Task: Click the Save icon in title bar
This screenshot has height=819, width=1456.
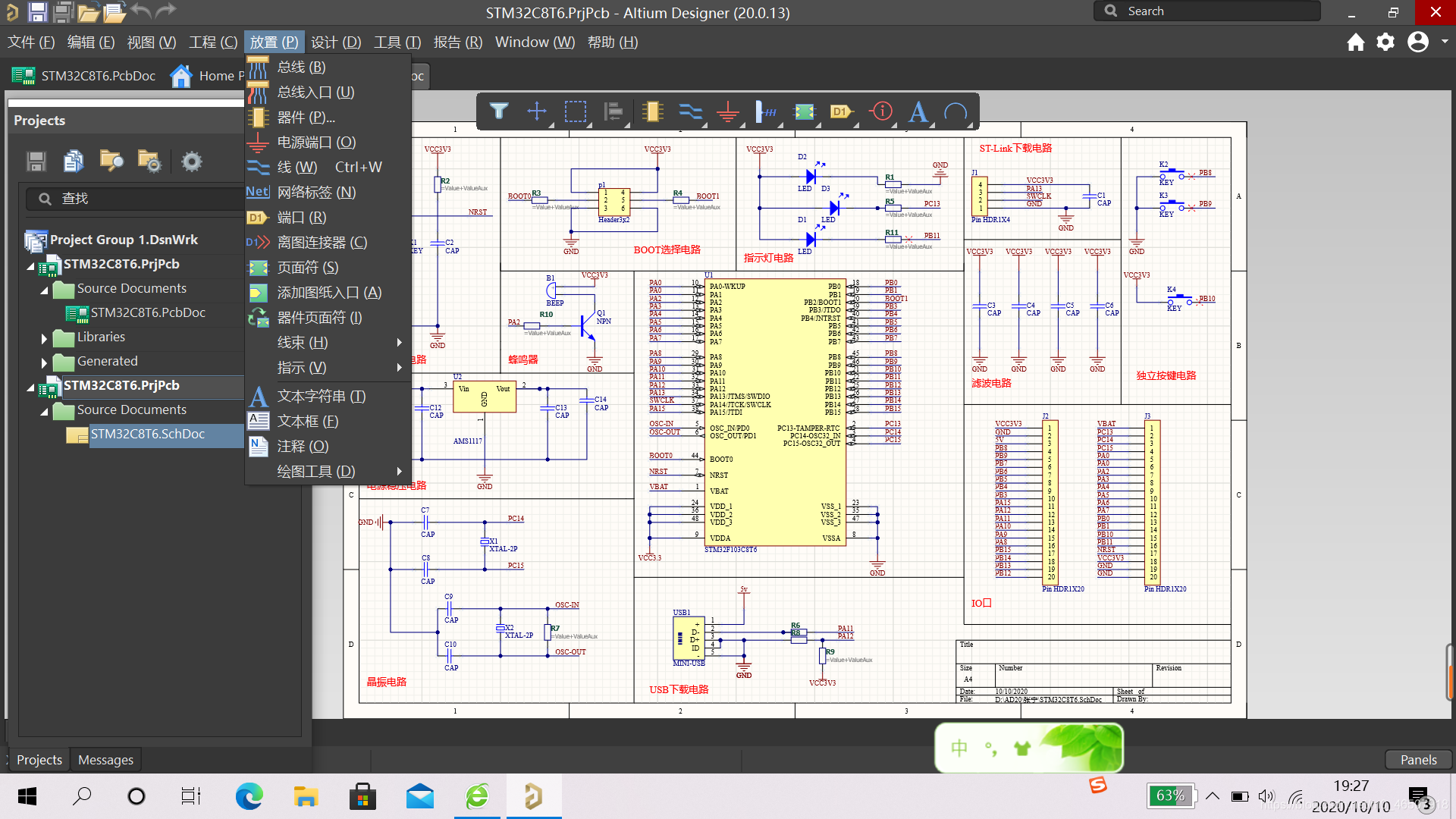Action: [37, 11]
